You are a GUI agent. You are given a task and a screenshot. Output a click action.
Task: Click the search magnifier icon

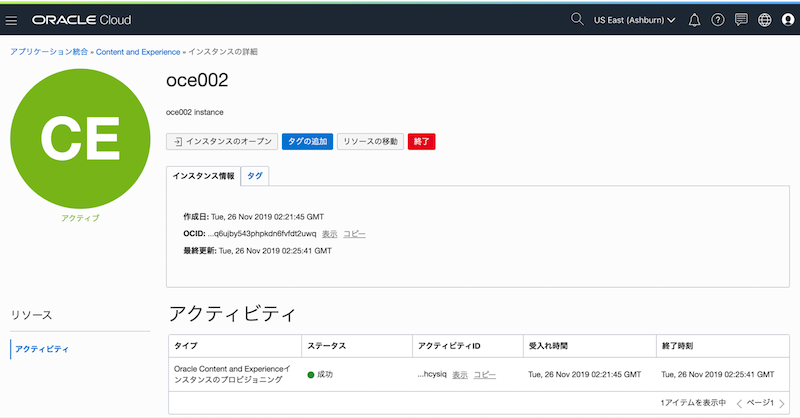576,19
